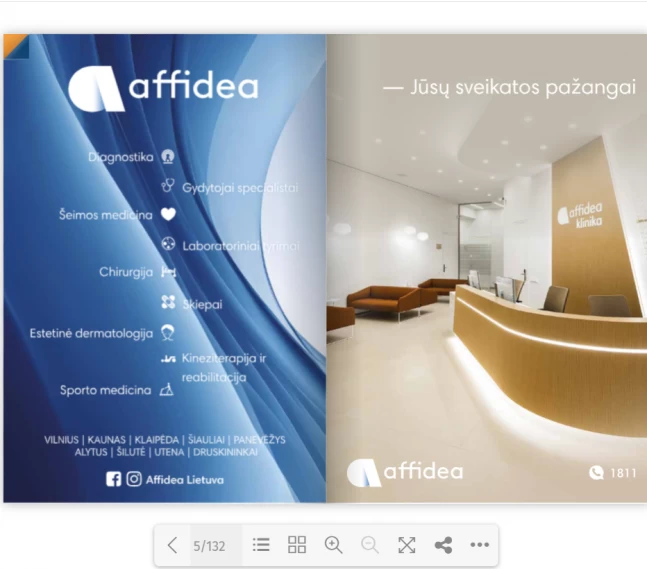
Task: Click the 'VILNIUS' city name
Action: point(61,440)
